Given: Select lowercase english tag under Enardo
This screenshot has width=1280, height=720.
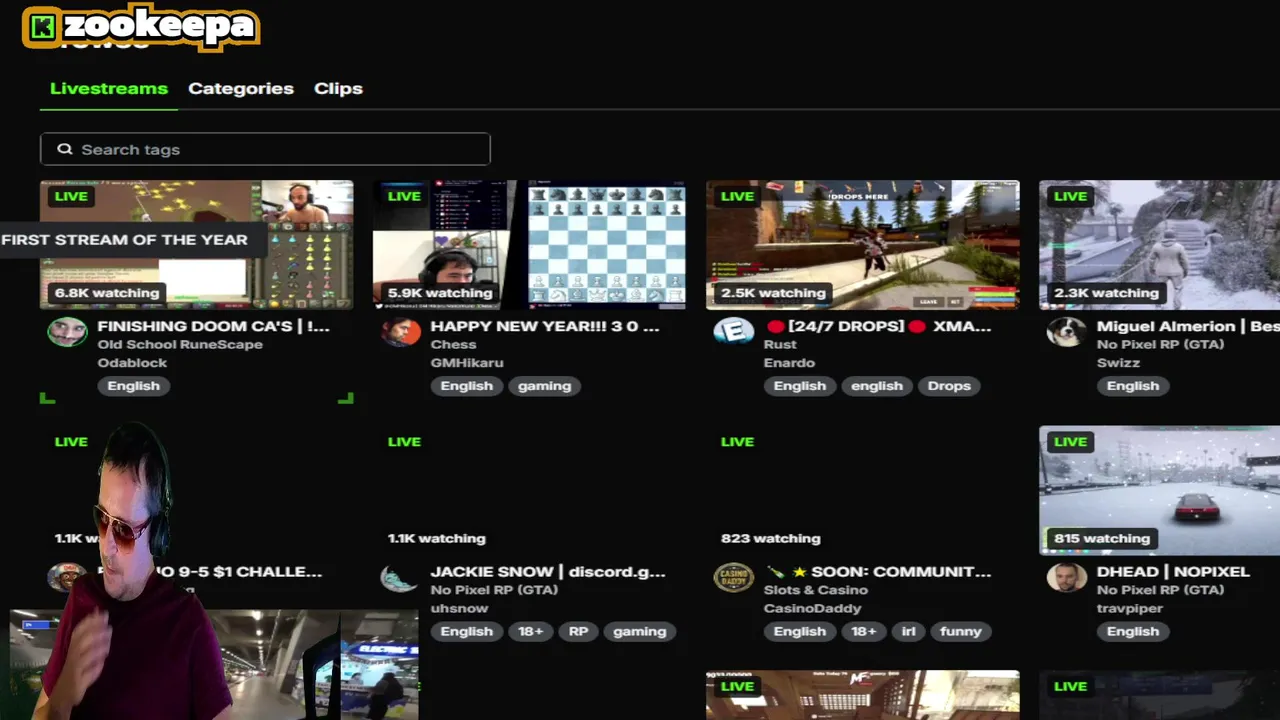Looking at the screenshot, I should 877,386.
